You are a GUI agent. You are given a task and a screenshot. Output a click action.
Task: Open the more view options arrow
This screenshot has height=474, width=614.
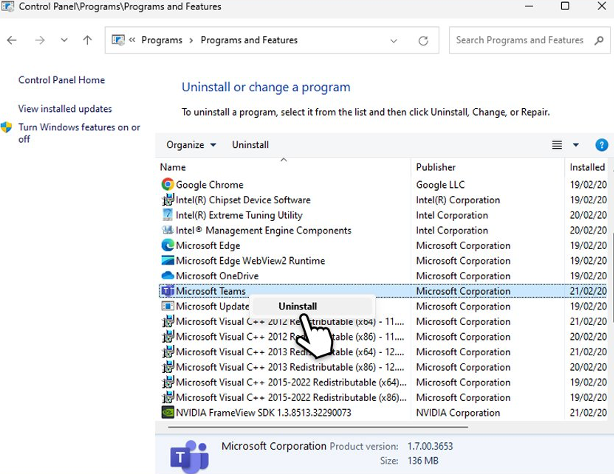click(576, 145)
